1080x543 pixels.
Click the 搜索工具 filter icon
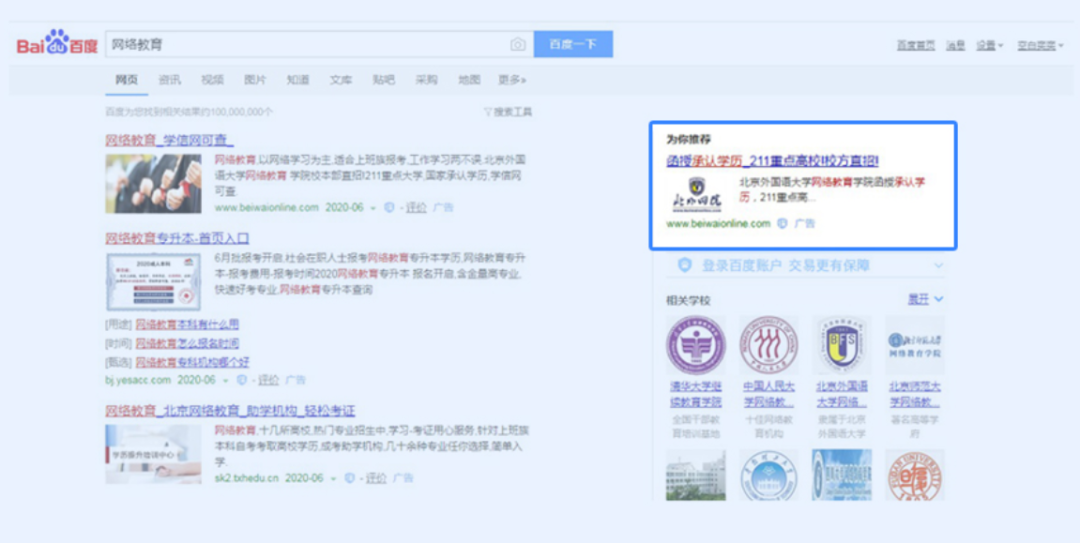point(488,112)
